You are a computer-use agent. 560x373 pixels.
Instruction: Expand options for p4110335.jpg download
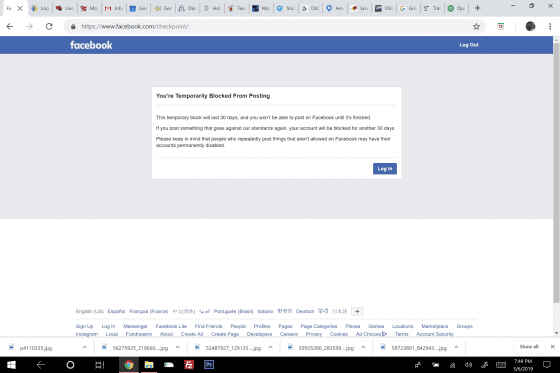(85, 347)
